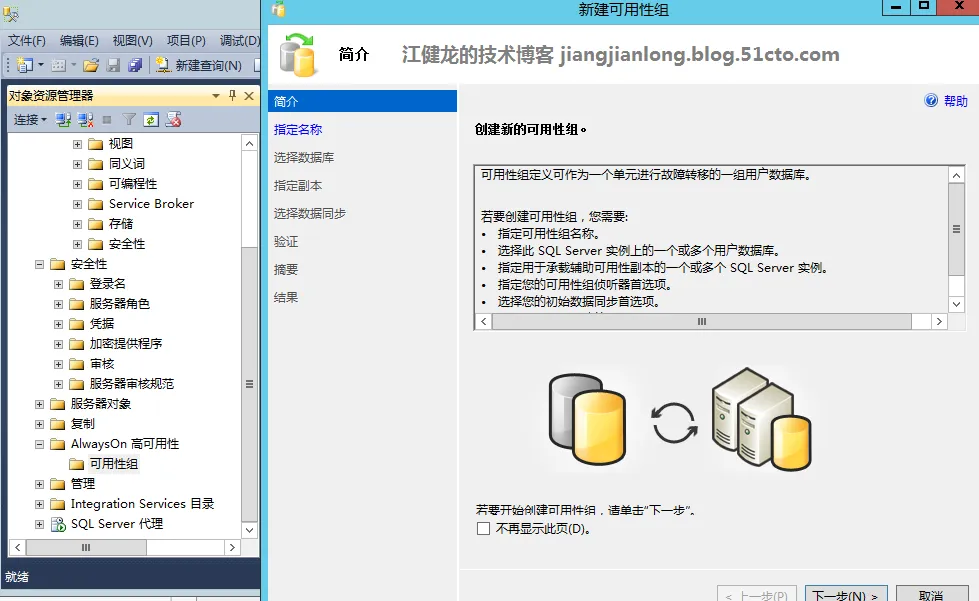Apply the Filter icon in Object Explorer toolbar

tap(129, 118)
